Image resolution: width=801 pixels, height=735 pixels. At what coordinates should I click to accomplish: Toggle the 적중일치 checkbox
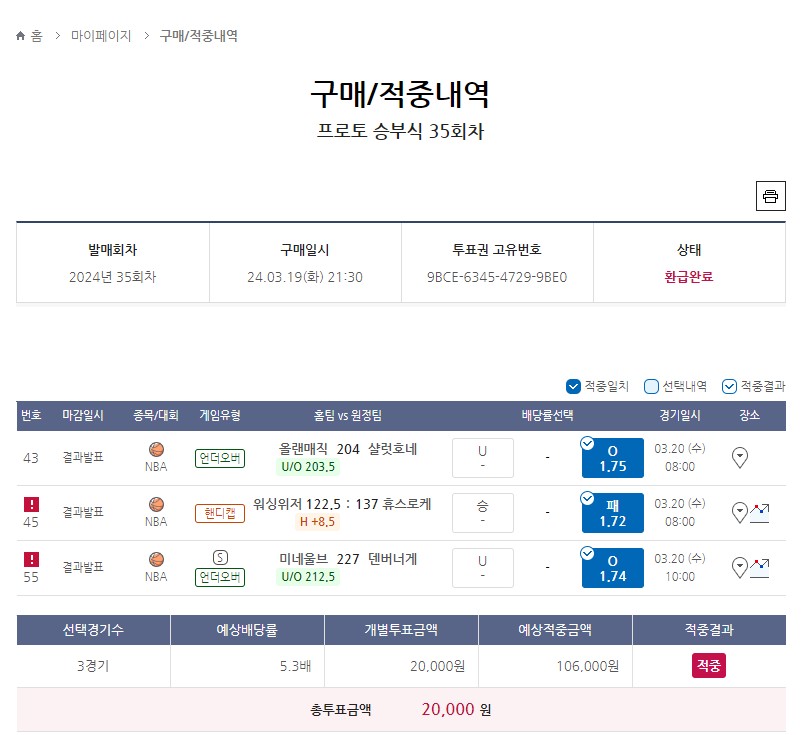point(573,387)
